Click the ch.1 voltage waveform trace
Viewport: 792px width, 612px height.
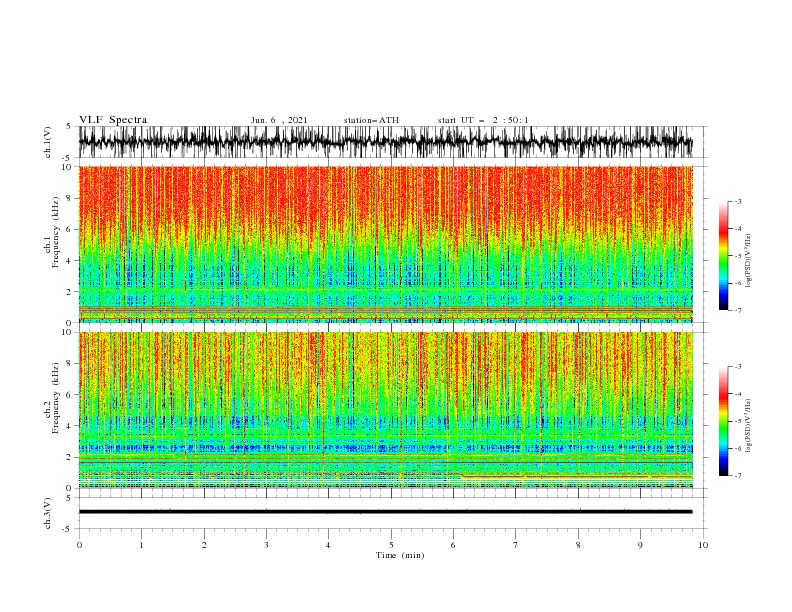pyautogui.click(x=385, y=142)
